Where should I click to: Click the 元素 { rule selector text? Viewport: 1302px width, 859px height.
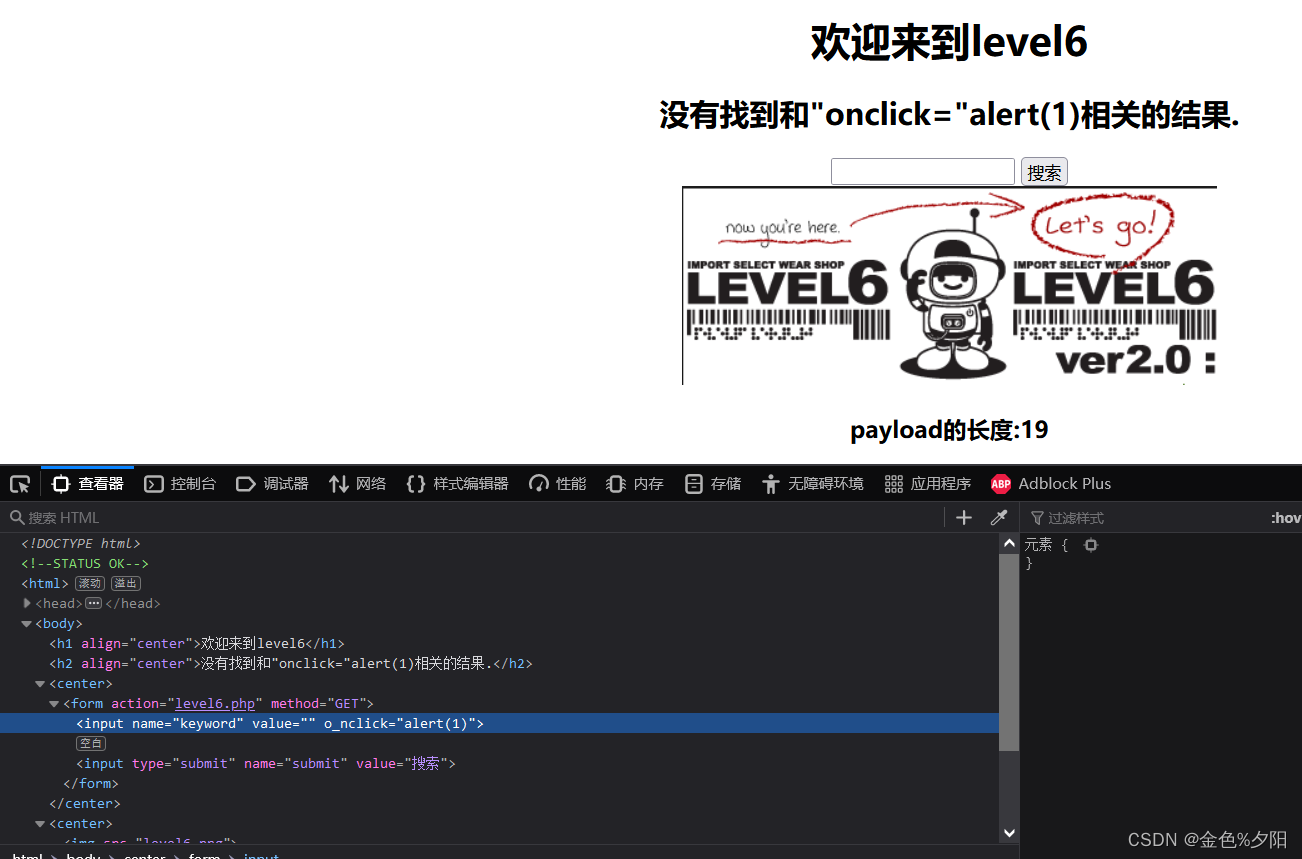click(1046, 545)
